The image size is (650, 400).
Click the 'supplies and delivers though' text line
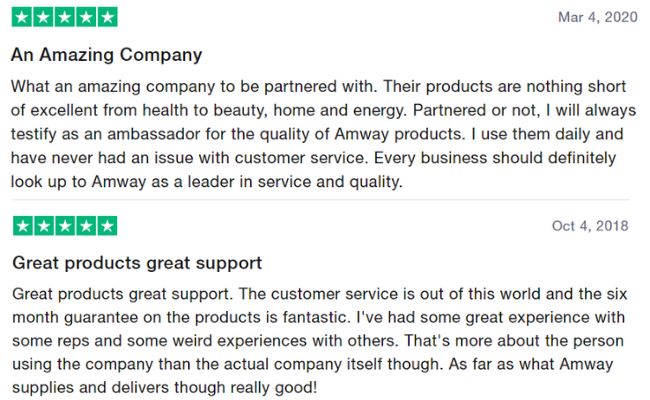pyautogui.click(x=165, y=388)
